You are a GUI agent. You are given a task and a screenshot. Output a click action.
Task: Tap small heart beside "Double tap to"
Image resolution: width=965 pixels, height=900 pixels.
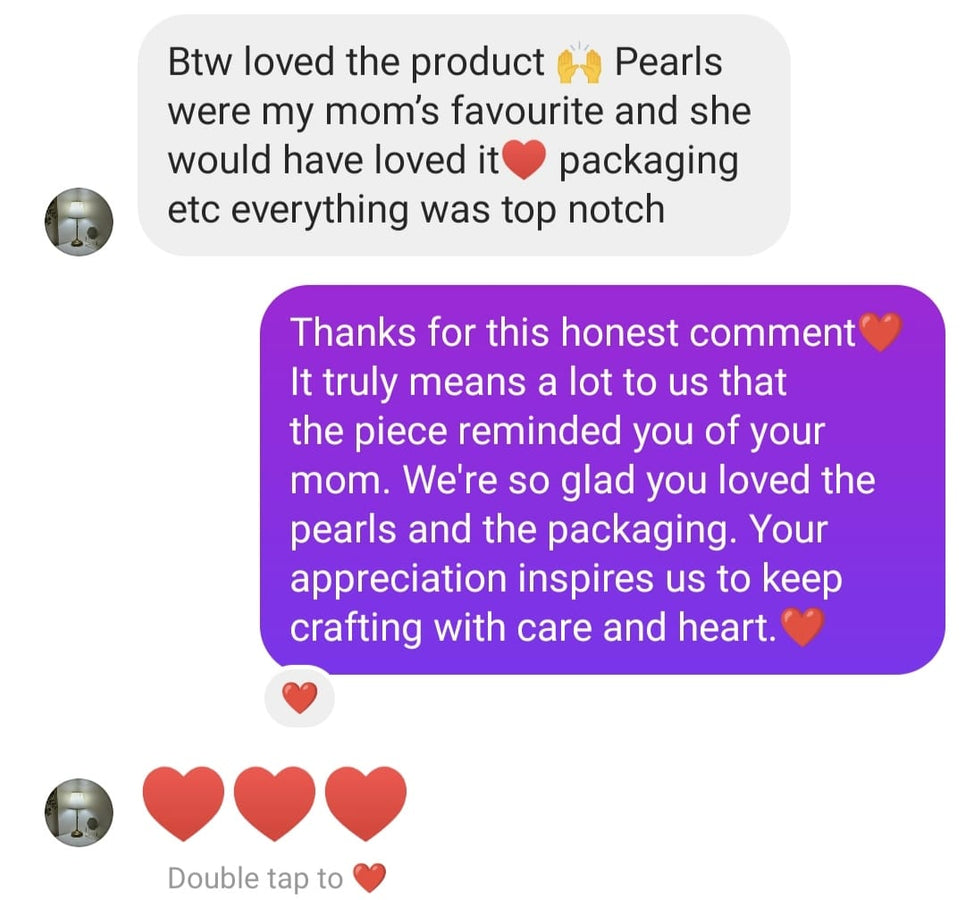(x=369, y=878)
